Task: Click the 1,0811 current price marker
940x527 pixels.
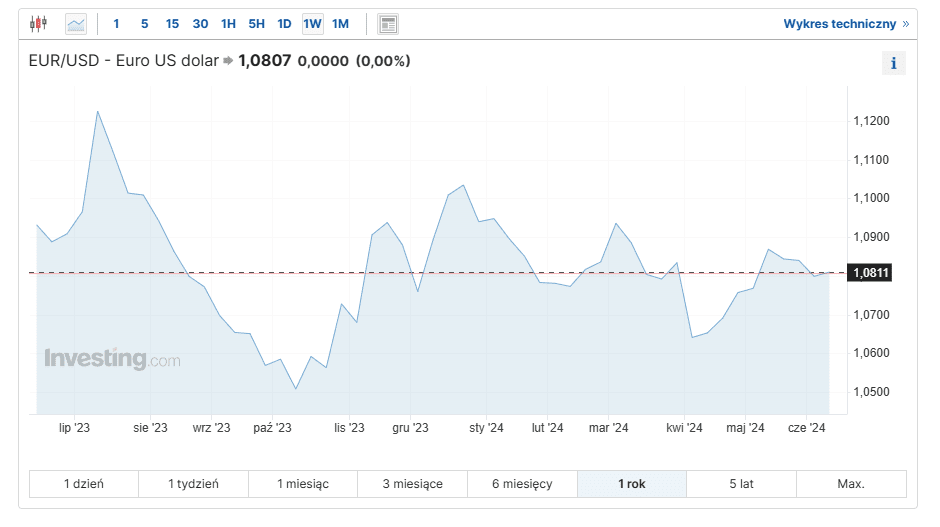Action: (869, 273)
